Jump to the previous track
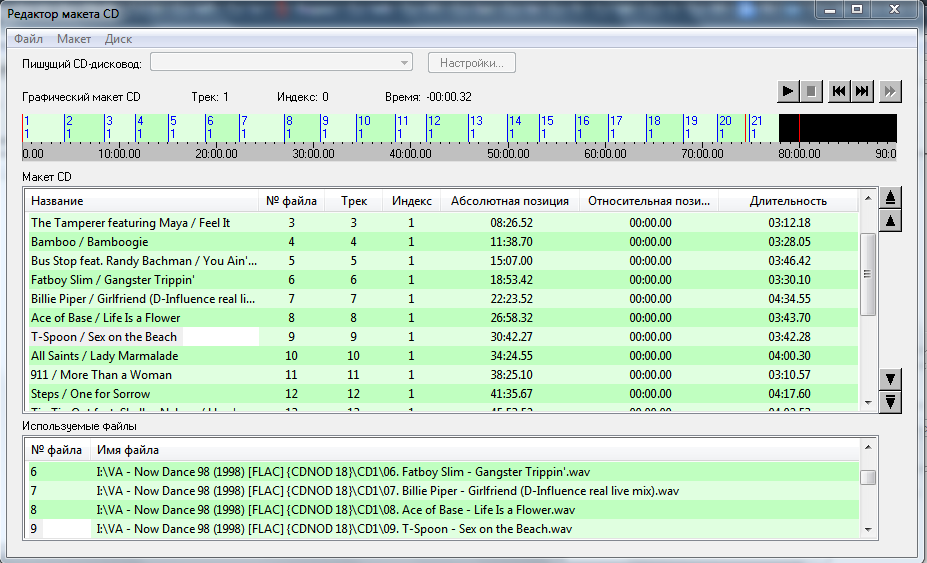Screen dimensions: 927x563 (x=839, y=91)
